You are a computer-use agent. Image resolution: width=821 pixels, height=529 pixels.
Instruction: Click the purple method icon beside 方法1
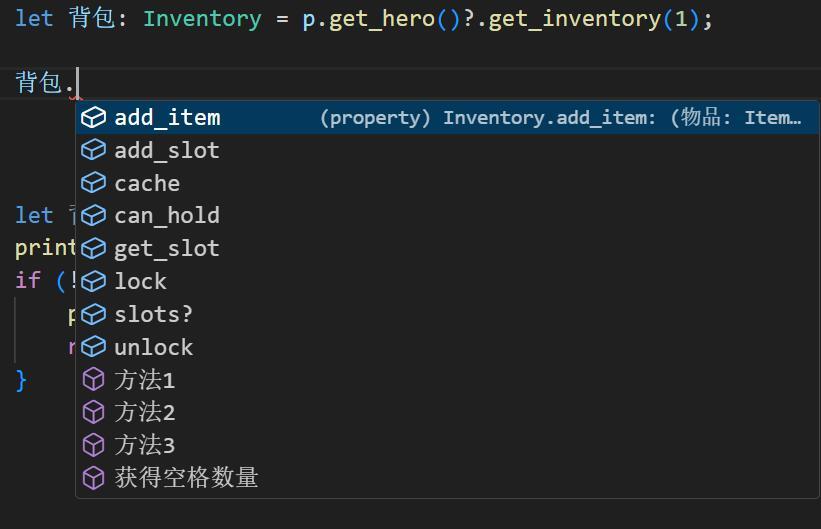point(93,380)
